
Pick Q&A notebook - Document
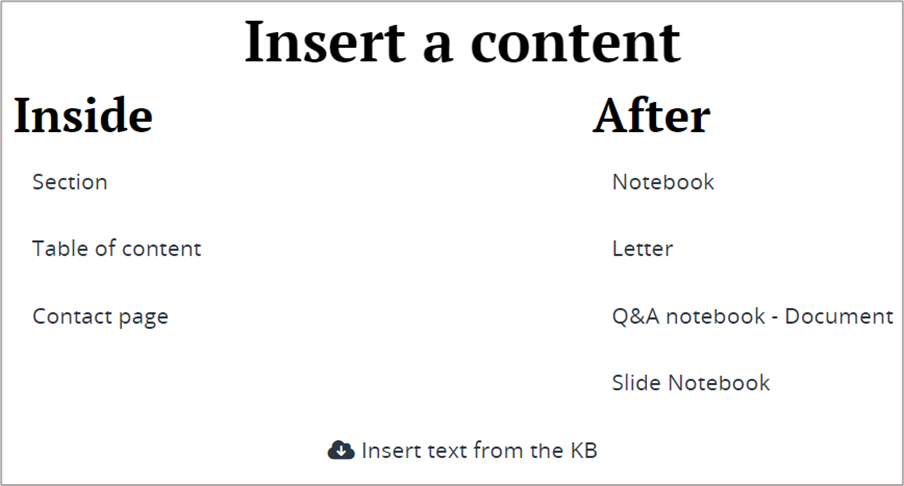click(752, 317)
